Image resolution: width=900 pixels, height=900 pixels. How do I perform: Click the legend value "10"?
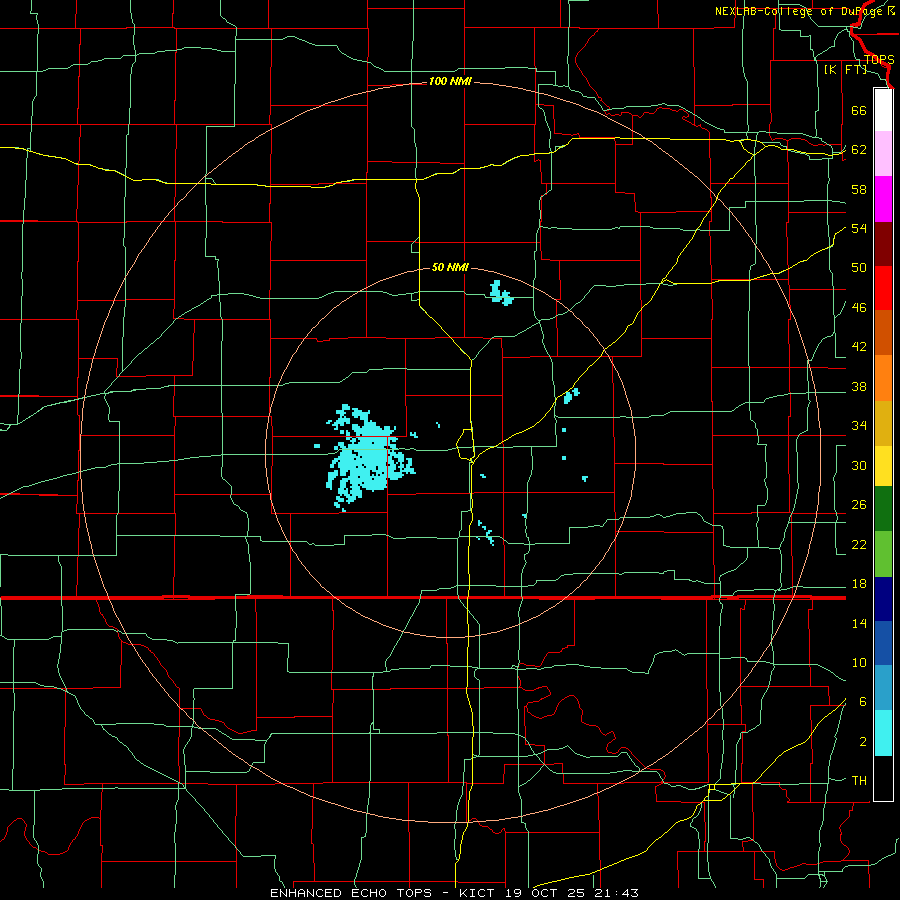859,662
